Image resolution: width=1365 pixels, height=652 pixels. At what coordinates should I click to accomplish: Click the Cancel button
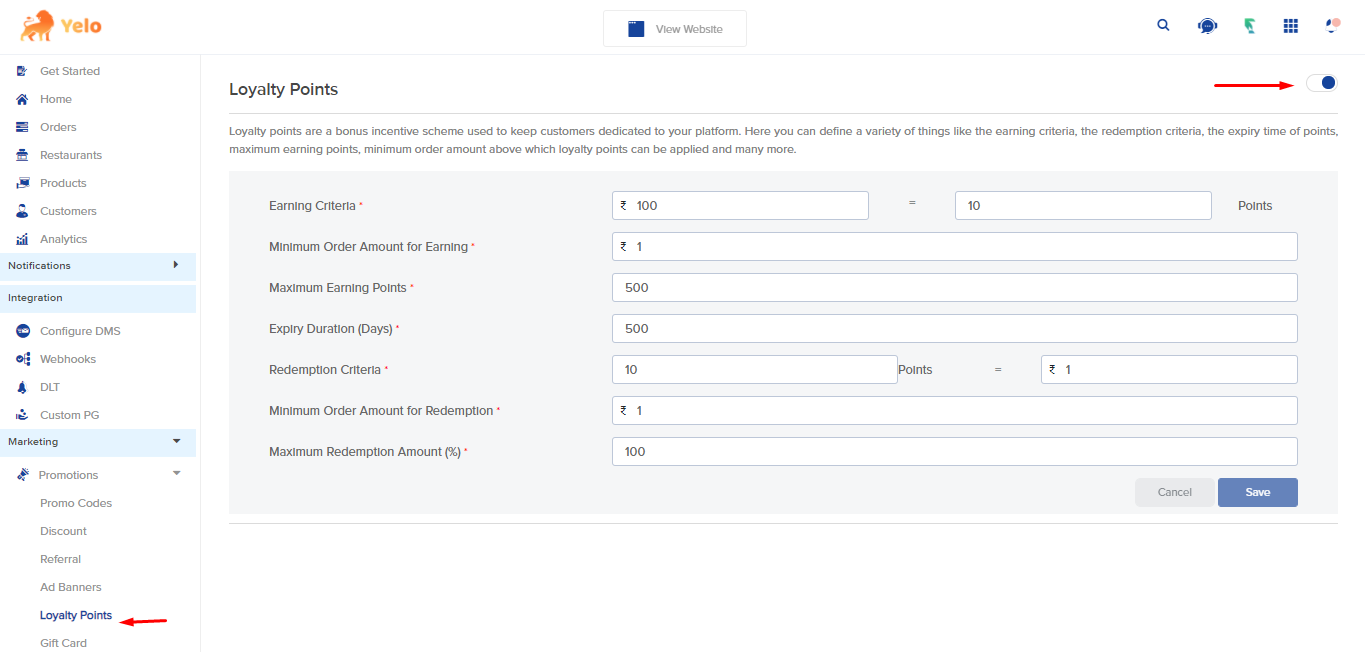click(x=1175, y=492)
